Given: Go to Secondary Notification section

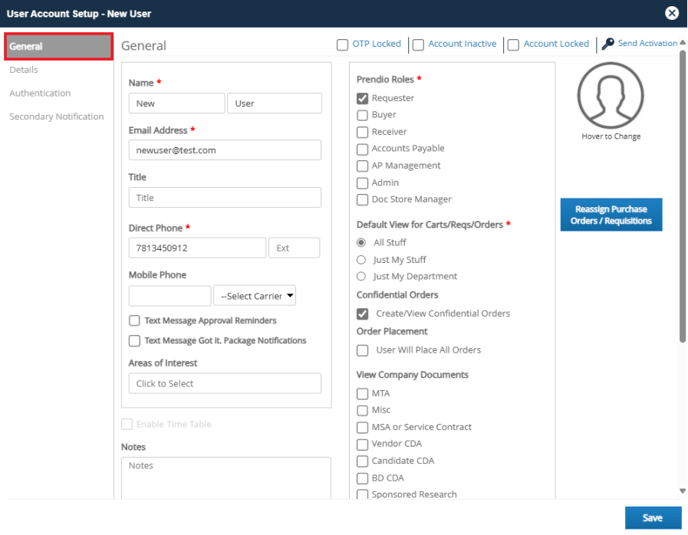Looking at the screenshot, I should tap(57, 116).
